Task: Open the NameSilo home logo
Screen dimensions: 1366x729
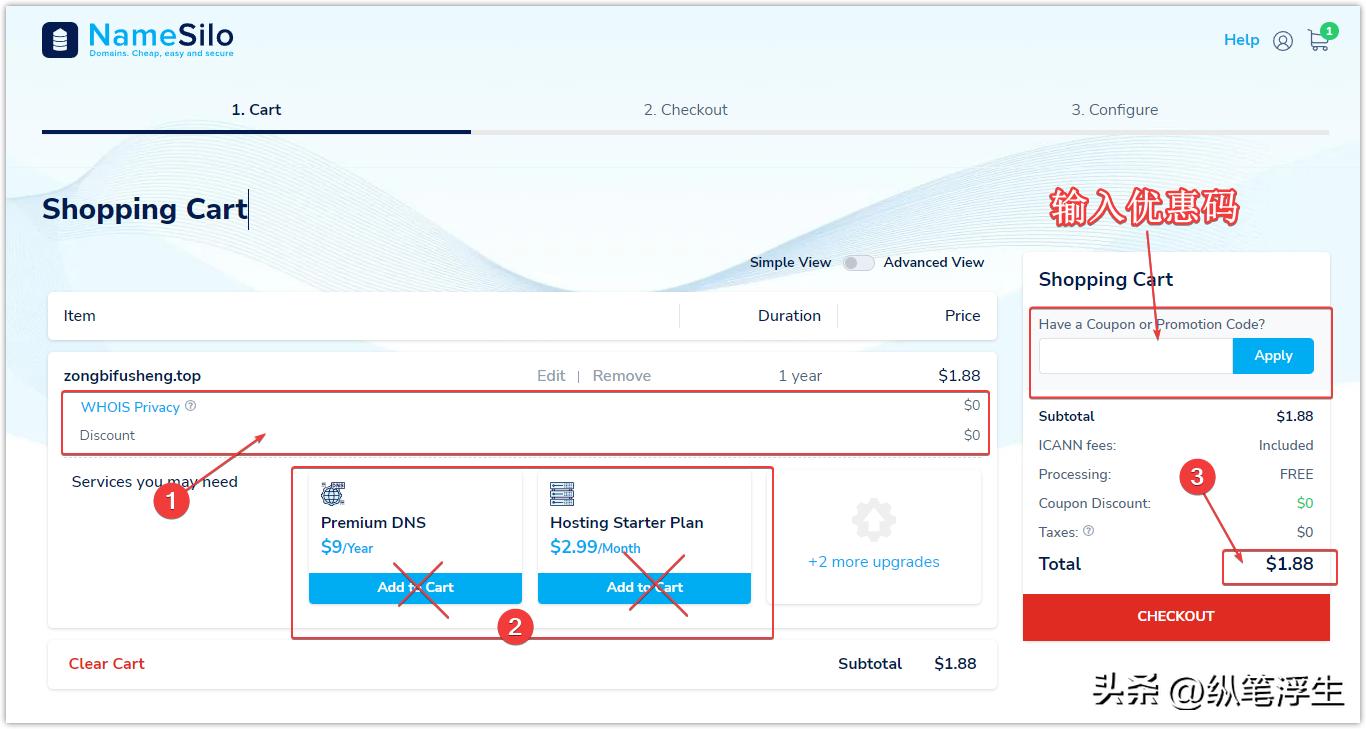Action: coord(138,40)
